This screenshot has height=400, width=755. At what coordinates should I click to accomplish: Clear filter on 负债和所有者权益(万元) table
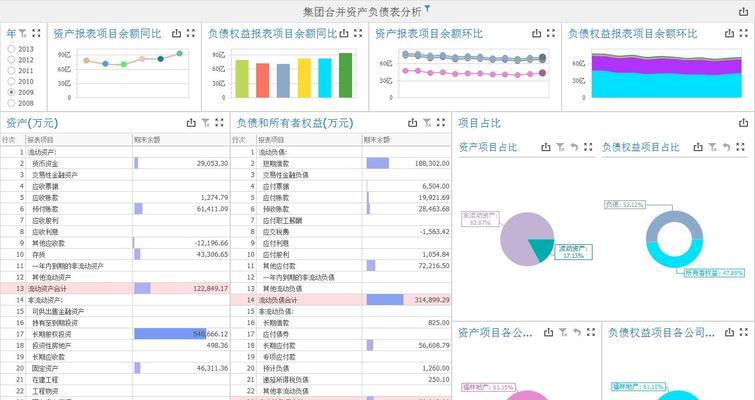pos(427,123)
